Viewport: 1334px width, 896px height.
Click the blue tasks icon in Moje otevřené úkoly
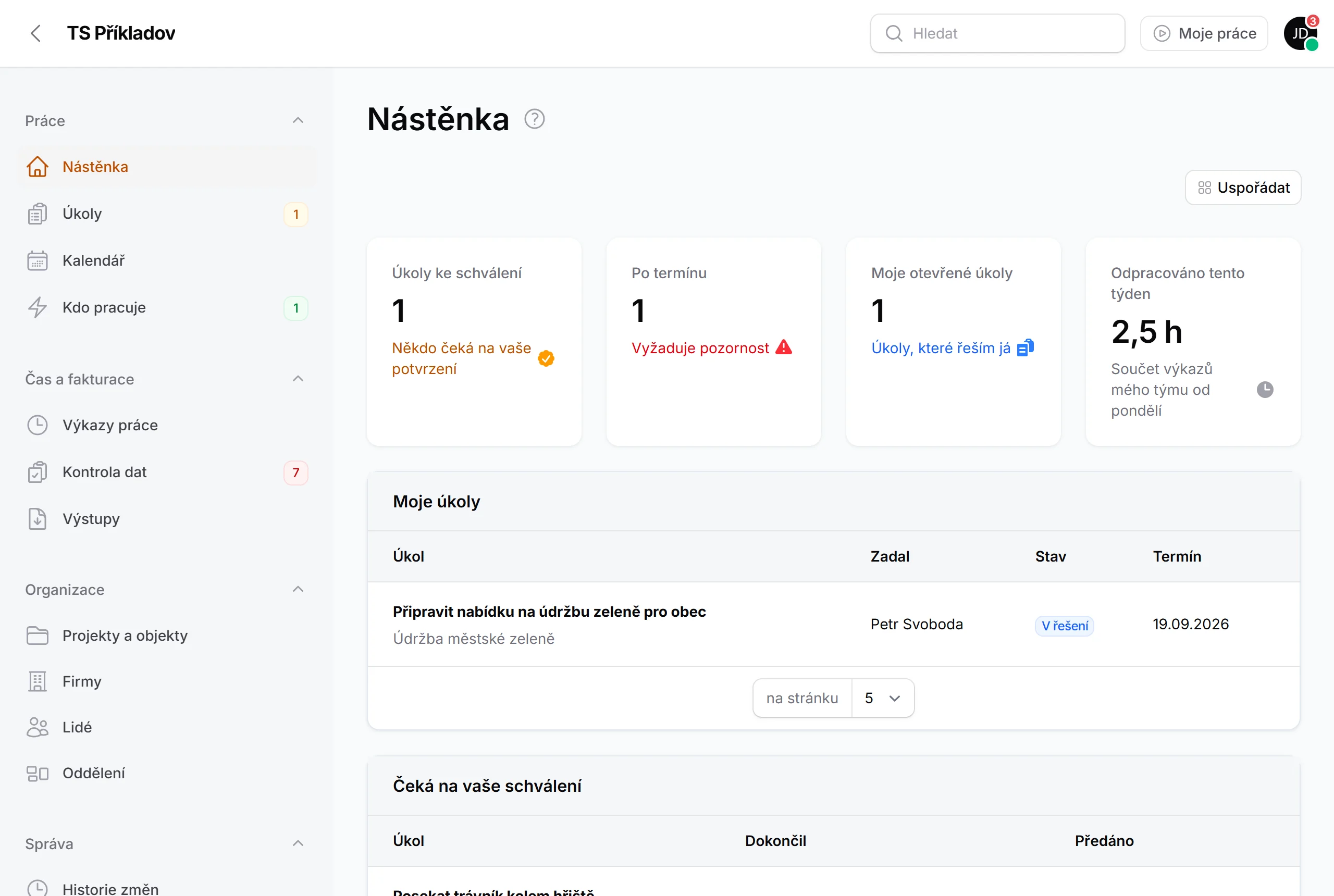click(x=1026, y=347)
